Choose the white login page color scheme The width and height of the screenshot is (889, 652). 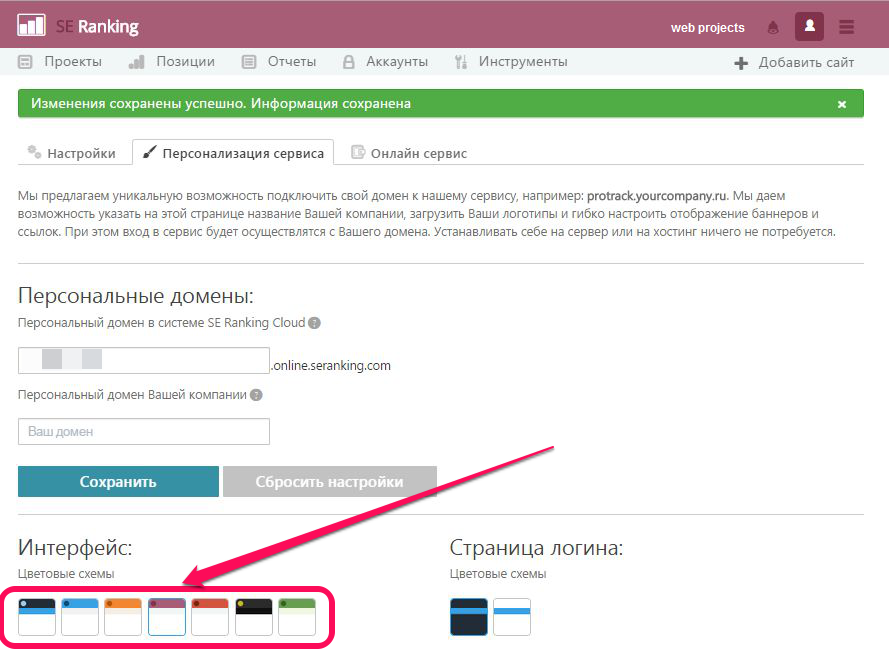(512, 617)
